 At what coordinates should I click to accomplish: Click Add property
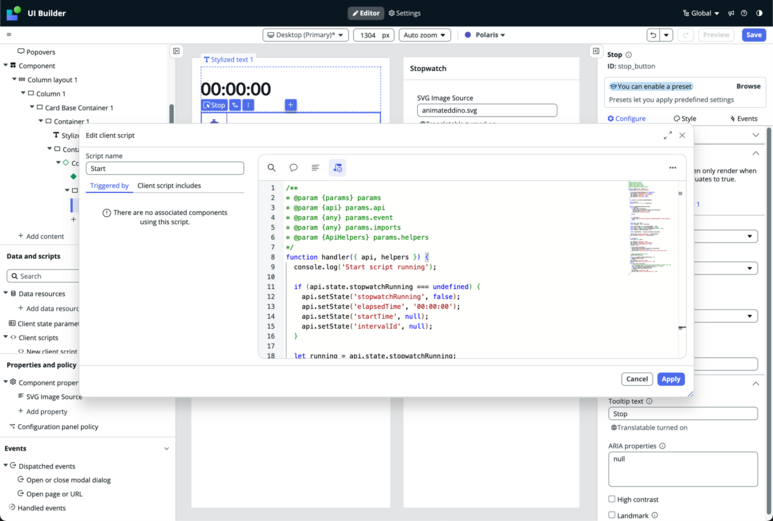click(x=42, y=412)
